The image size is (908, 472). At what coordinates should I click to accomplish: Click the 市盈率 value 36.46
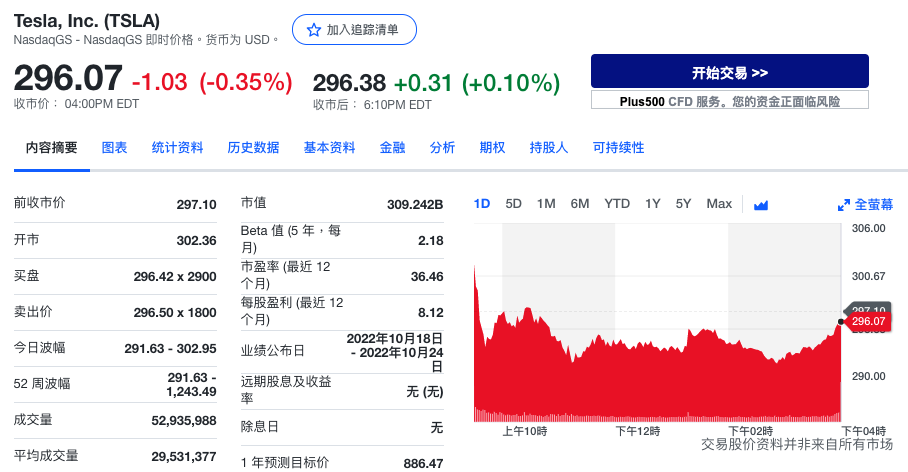[427, 276]
